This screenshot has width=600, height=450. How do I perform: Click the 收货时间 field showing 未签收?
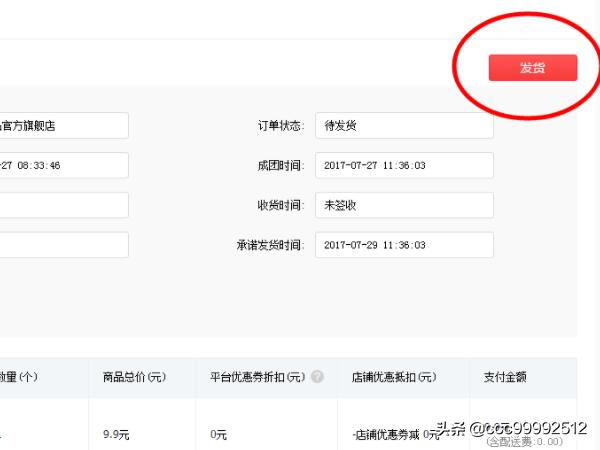click(x=404, y=205)
